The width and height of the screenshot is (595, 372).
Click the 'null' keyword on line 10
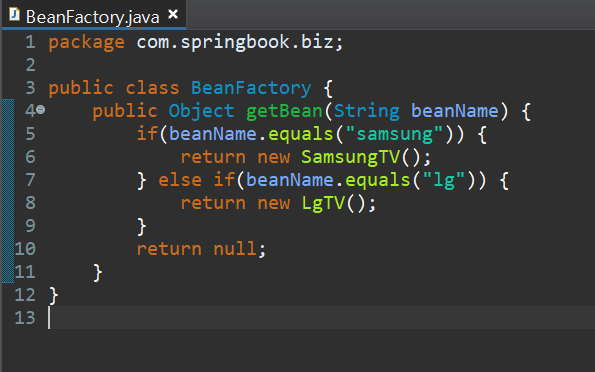coord(235,249)
